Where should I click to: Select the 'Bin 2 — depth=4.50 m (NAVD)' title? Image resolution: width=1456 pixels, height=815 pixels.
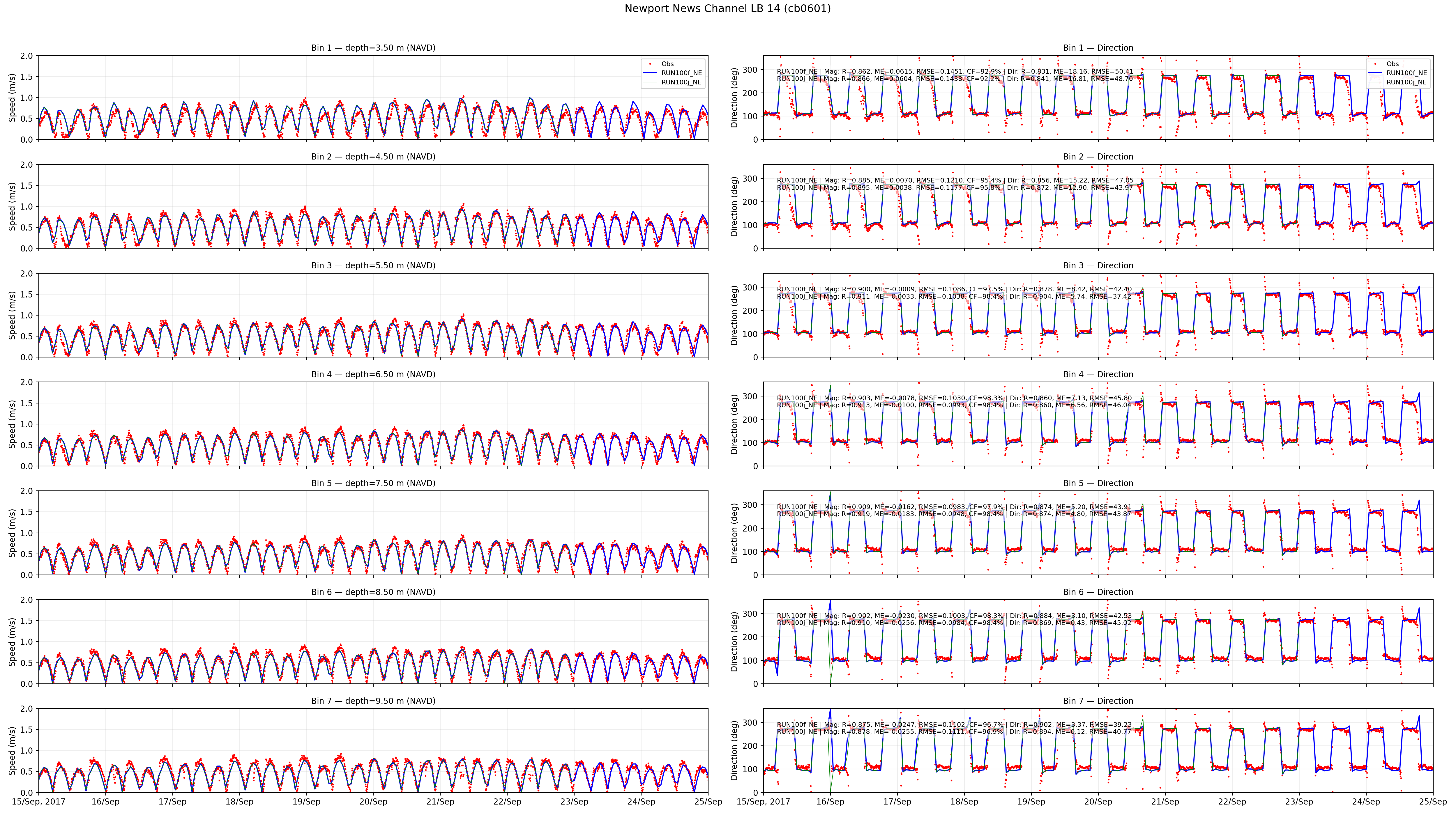pos(373,157)
